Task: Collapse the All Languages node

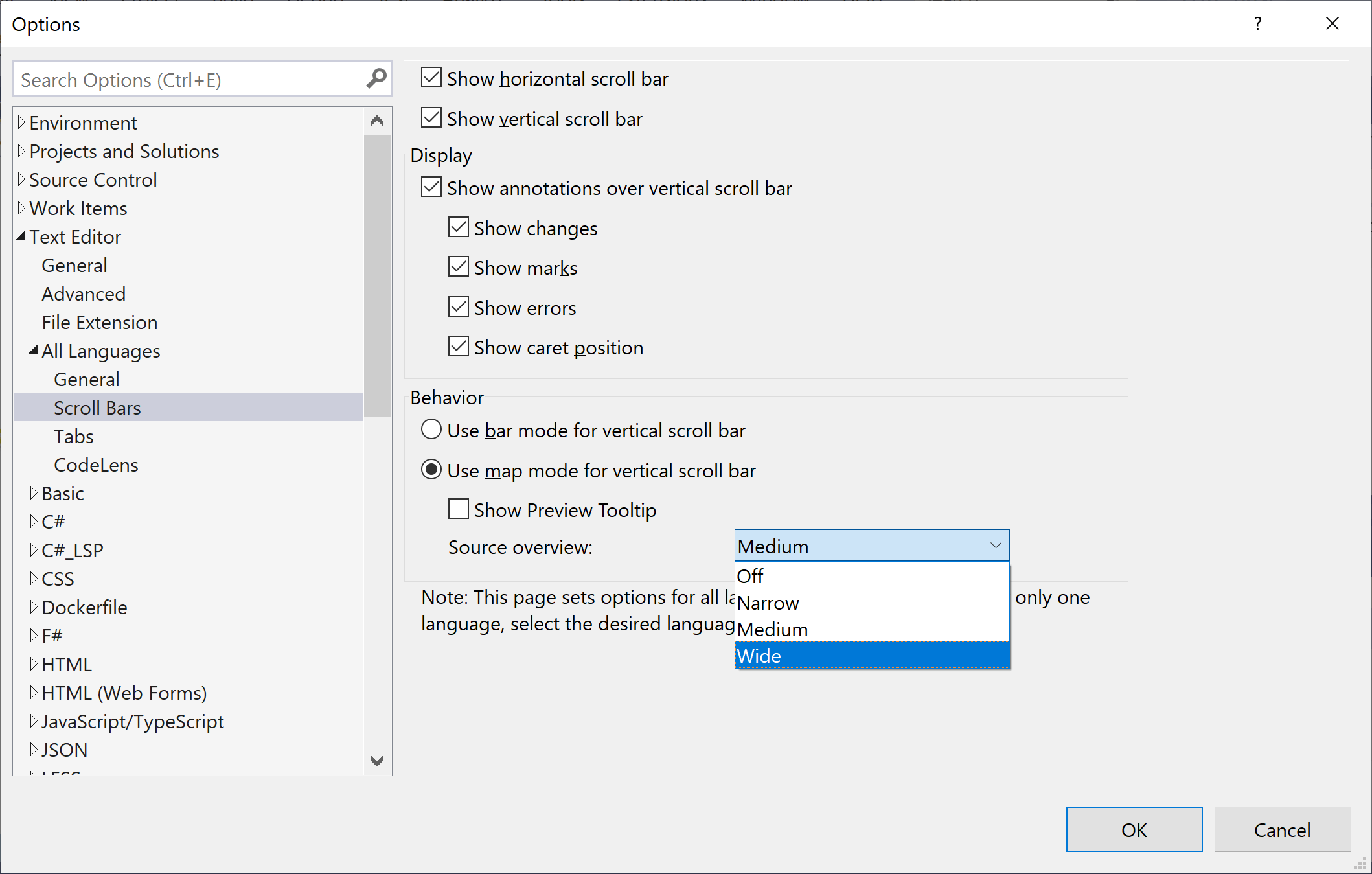Action: pos(32,350)
